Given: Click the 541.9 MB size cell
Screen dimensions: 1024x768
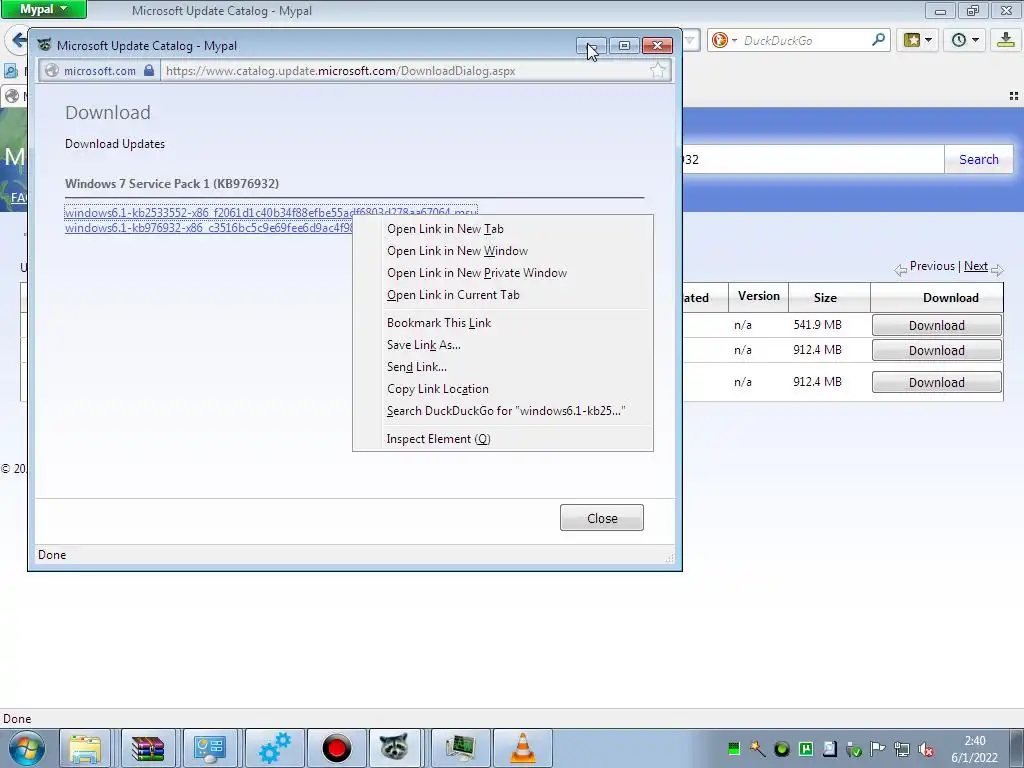Looking at the screenshot, I should pos(817,325).
